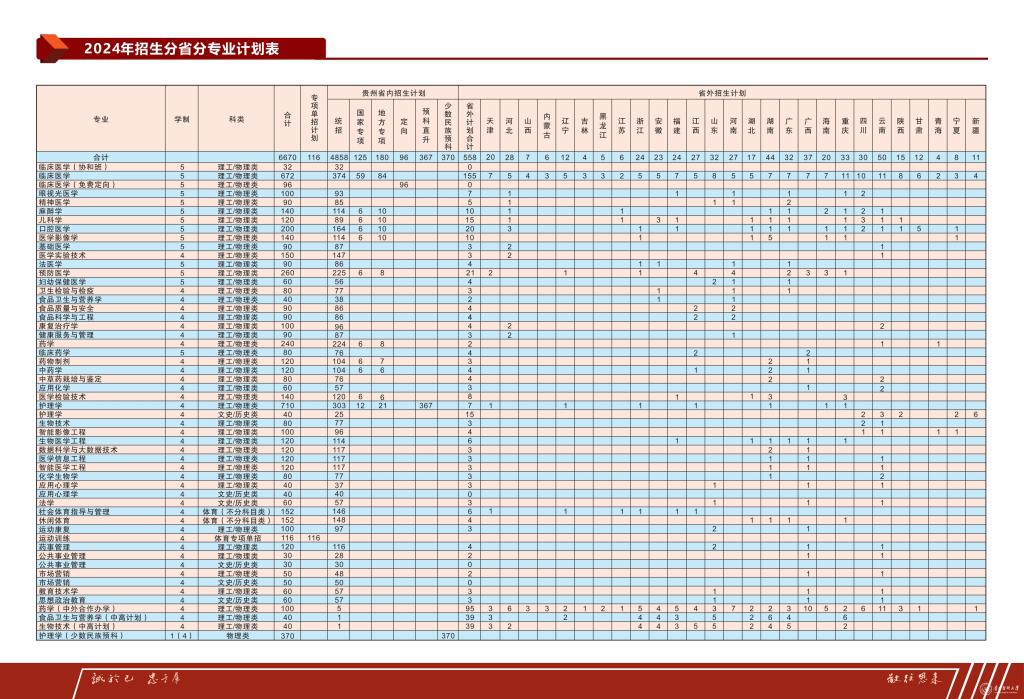Select the 统招 column header
1024x699 pixels.
(x=338, y=125)
